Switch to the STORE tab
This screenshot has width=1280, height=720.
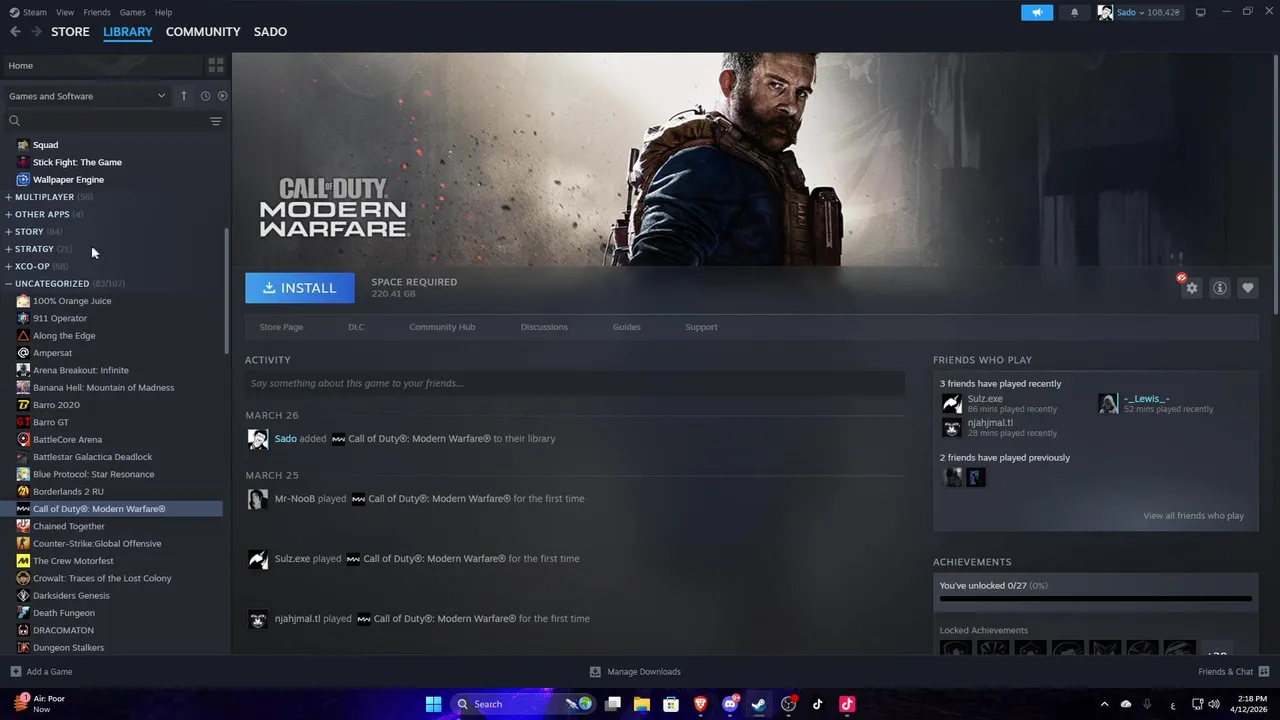point(70,32)
